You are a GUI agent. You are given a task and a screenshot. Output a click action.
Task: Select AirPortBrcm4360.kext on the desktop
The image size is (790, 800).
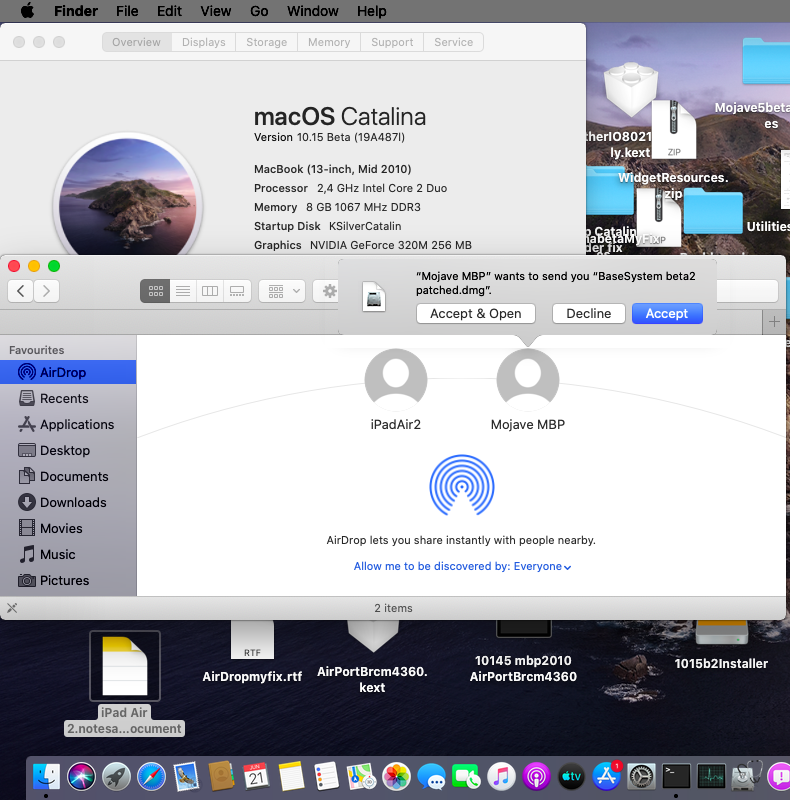coord(373,658)
